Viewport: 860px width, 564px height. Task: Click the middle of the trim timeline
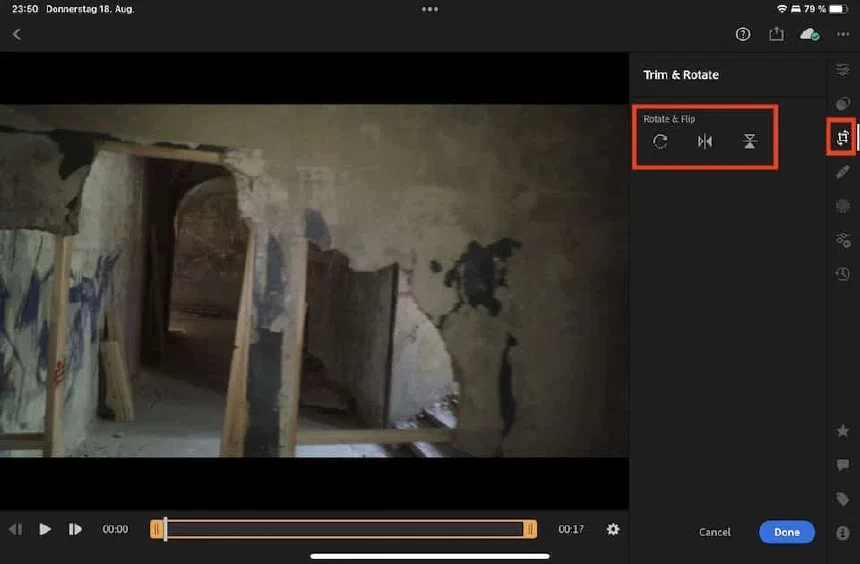click(343, 529)
